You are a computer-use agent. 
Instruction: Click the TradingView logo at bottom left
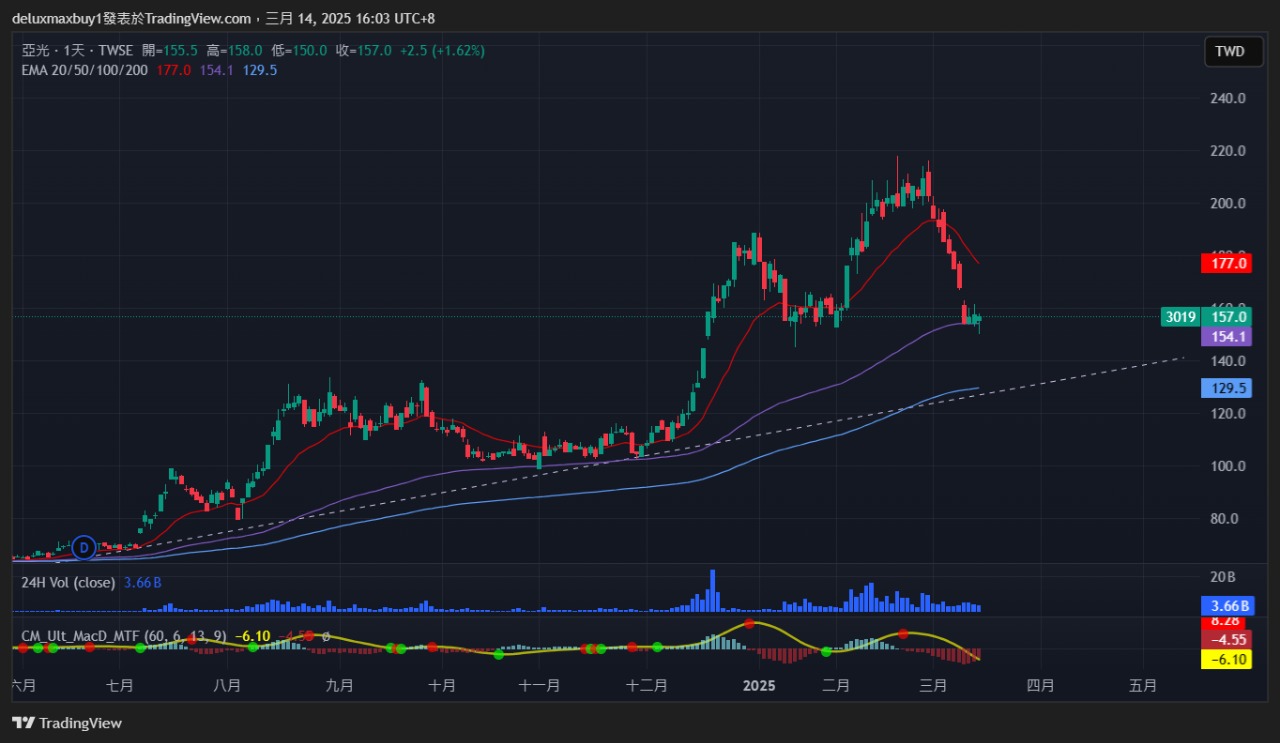click(x=67, y=723)
